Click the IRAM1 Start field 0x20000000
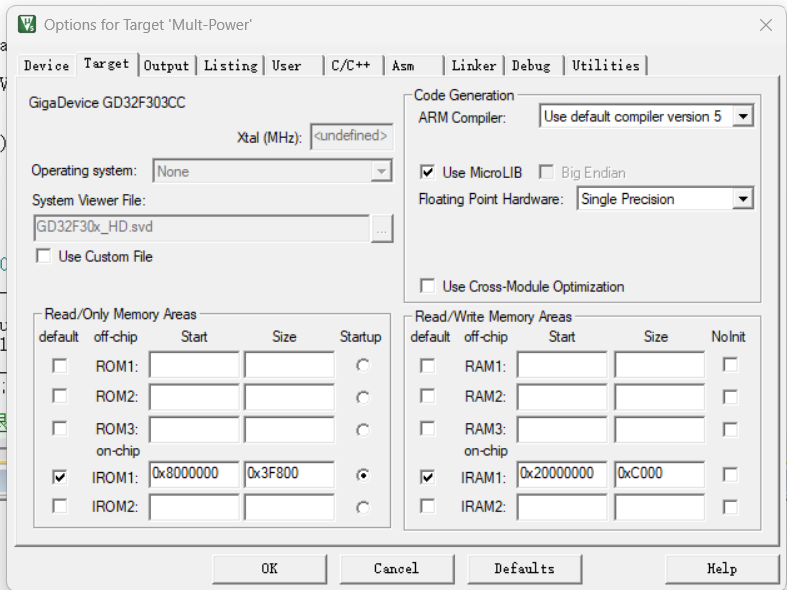Viewport: 787px width, 590px height. point(562,474)
